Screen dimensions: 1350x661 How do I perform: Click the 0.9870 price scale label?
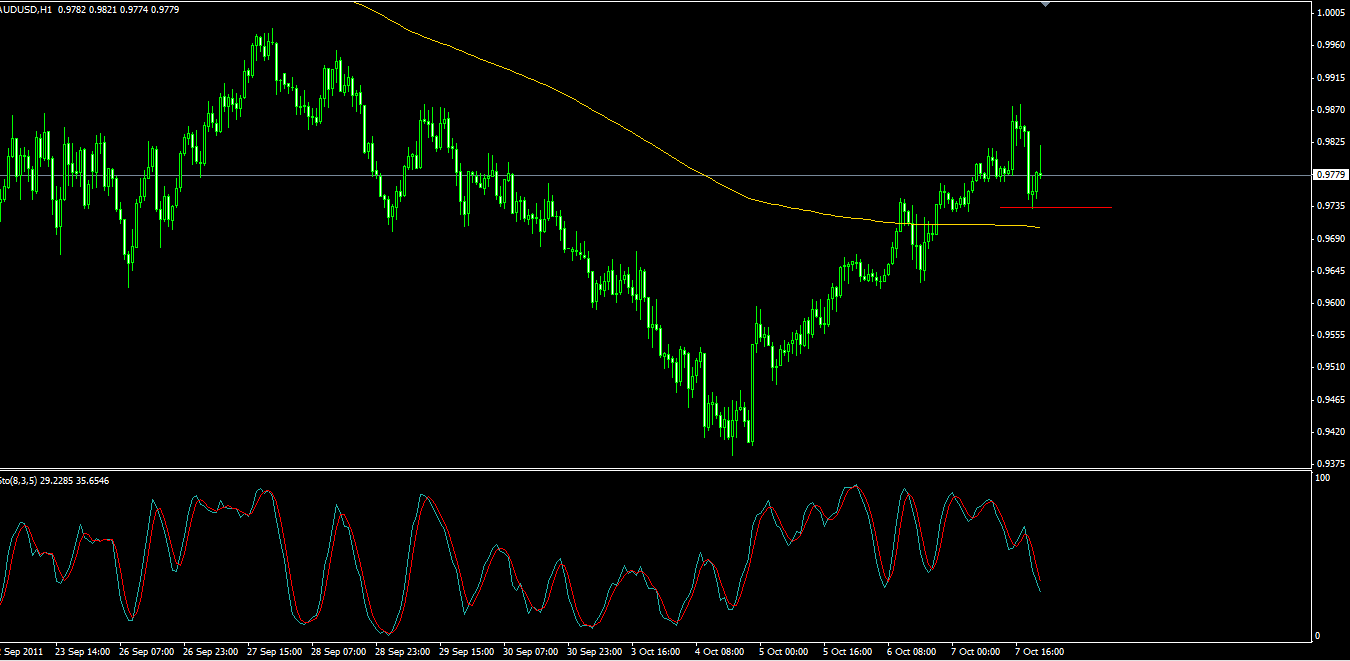click(x=1332, y=109)
